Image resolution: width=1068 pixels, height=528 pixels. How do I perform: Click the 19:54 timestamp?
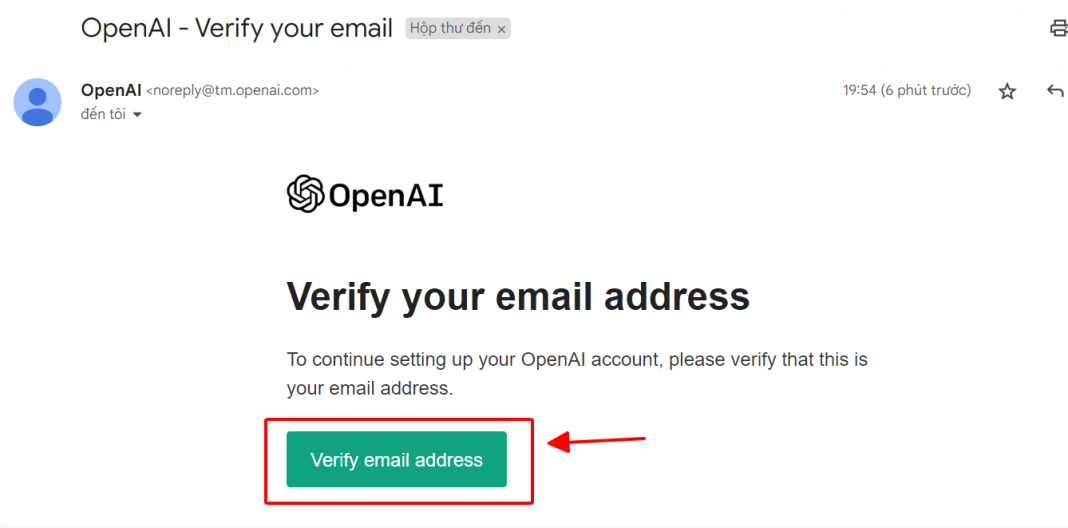click(x=859, y=90)
